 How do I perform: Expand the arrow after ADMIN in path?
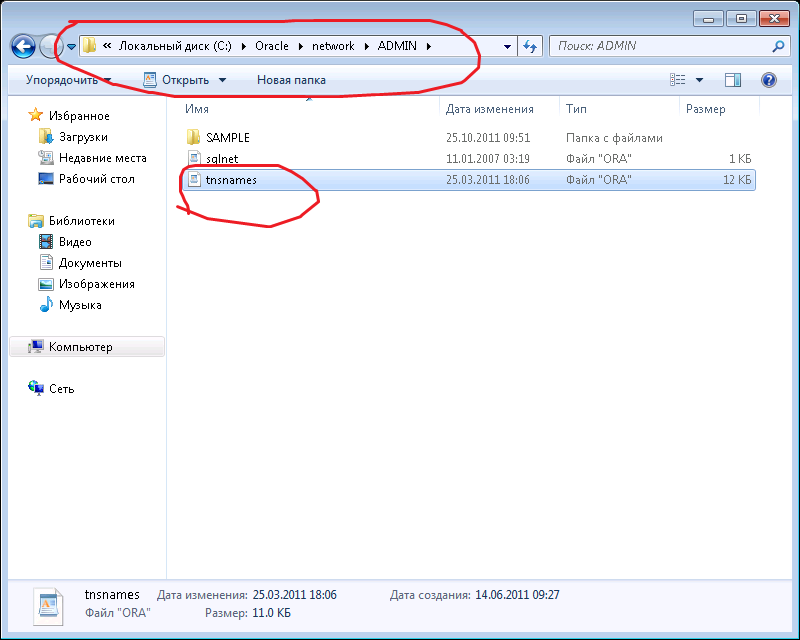click(429, 46)
